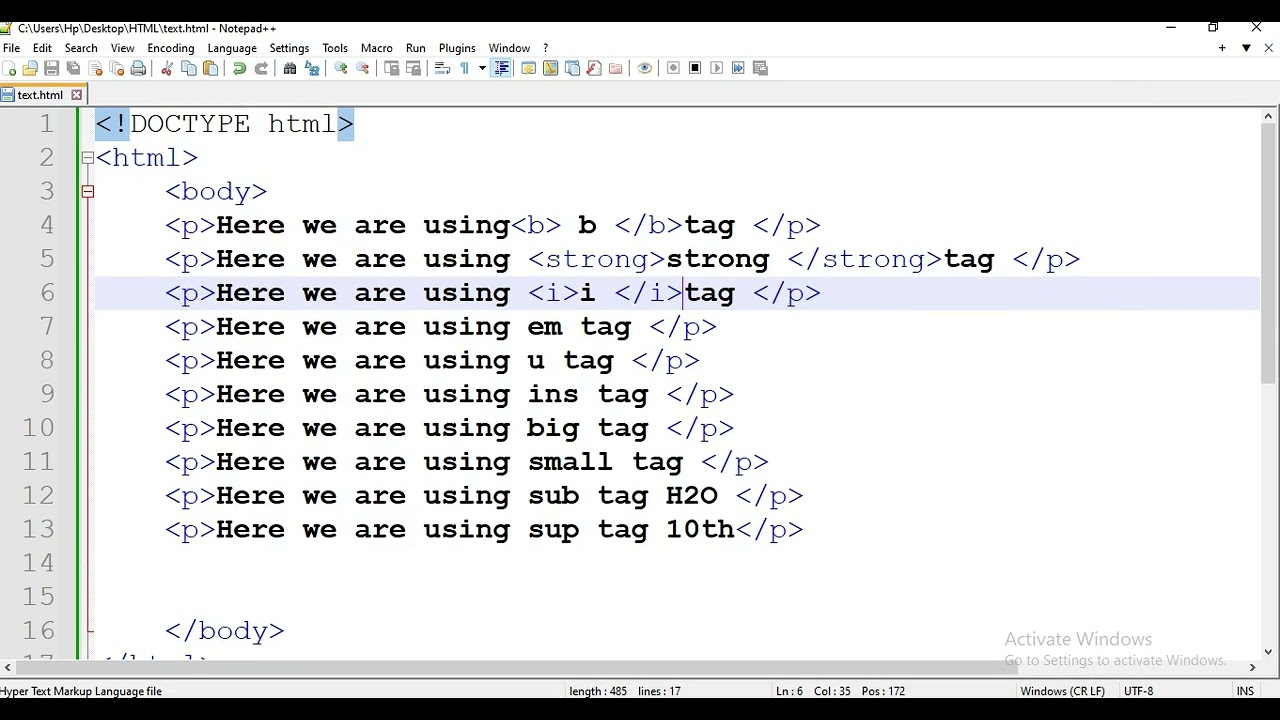Open Find with the binoculars icon
Screen dimensions: 1280x720
(290, 68)
